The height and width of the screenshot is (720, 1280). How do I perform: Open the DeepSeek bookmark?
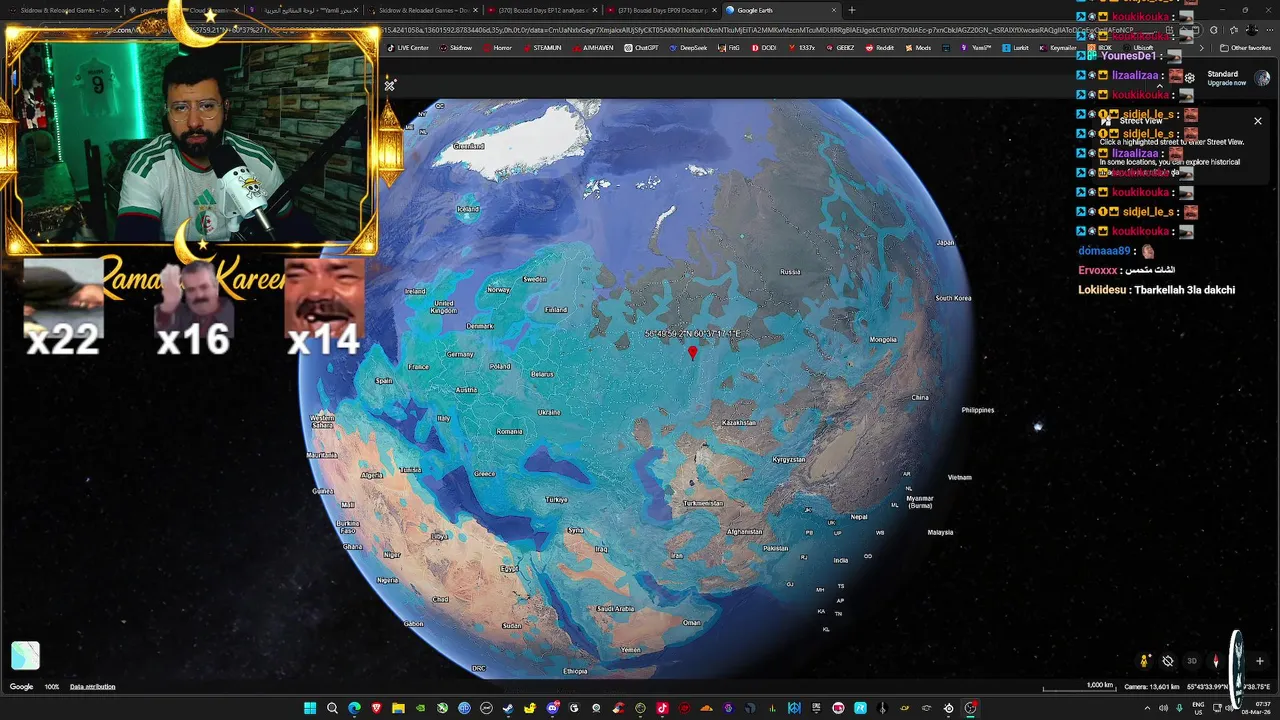(689, 48)
